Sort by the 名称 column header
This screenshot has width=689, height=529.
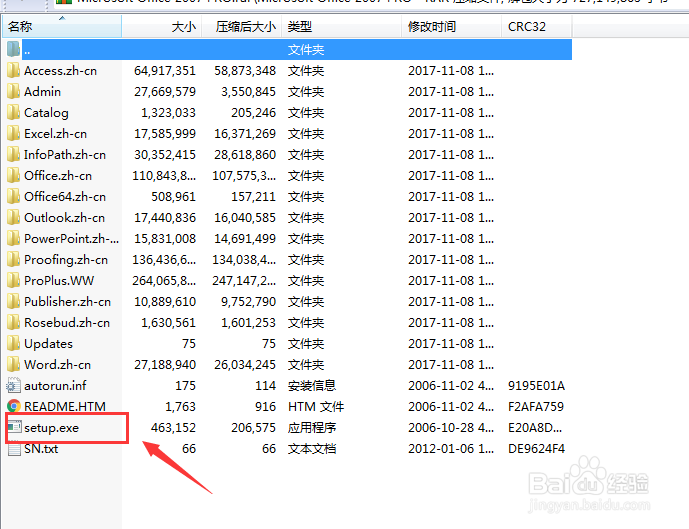click(x=62, y=27)
